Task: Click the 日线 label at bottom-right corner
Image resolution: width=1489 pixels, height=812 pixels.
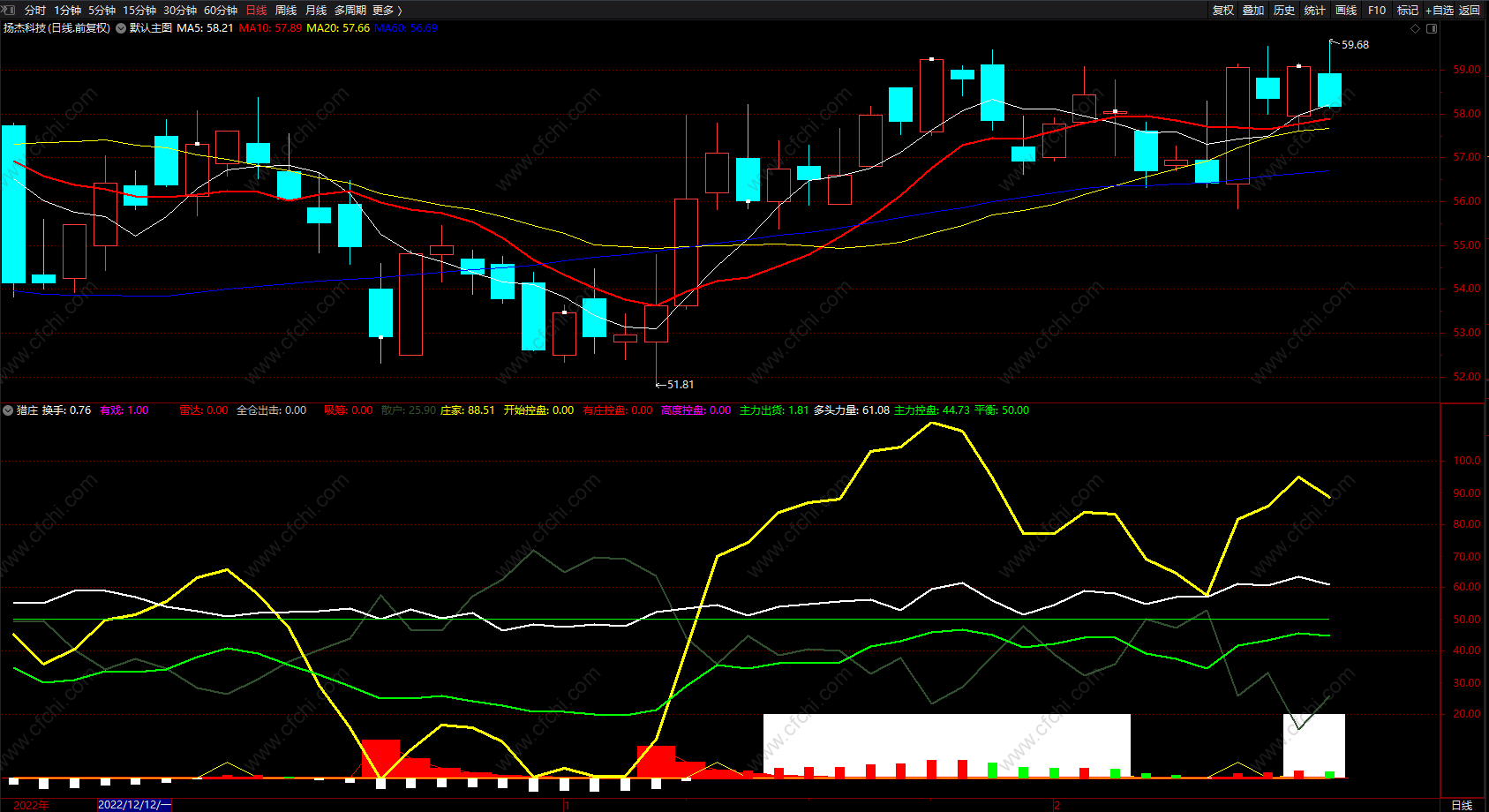Action: point(1463,805)
